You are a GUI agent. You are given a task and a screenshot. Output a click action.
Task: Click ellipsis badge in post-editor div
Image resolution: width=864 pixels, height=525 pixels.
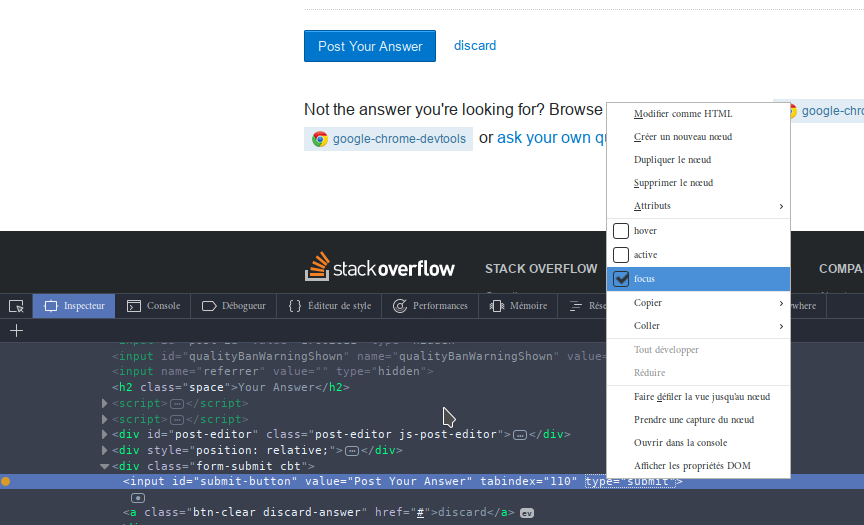(x=520, y=435)
